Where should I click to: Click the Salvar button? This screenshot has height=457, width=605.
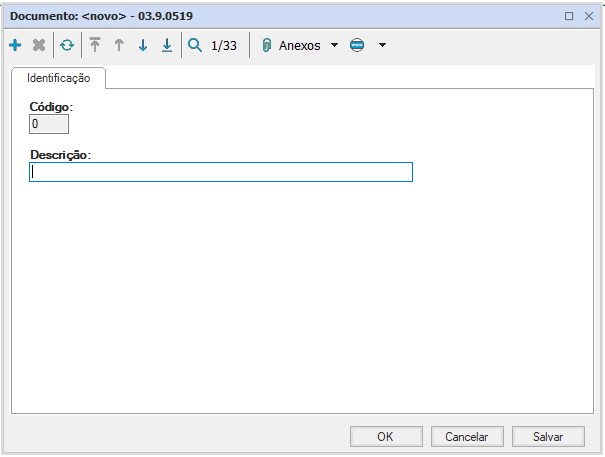point(547,436)
